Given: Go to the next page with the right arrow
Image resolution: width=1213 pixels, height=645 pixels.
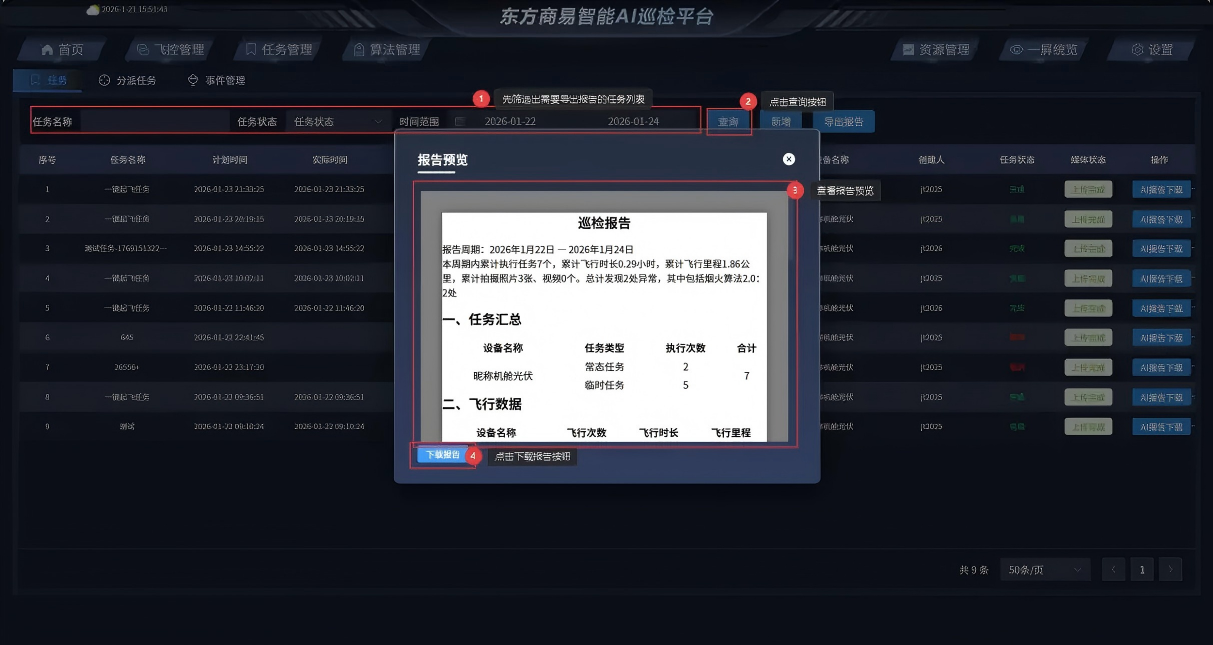Looking at the screenshot, I should point(1170,569).
